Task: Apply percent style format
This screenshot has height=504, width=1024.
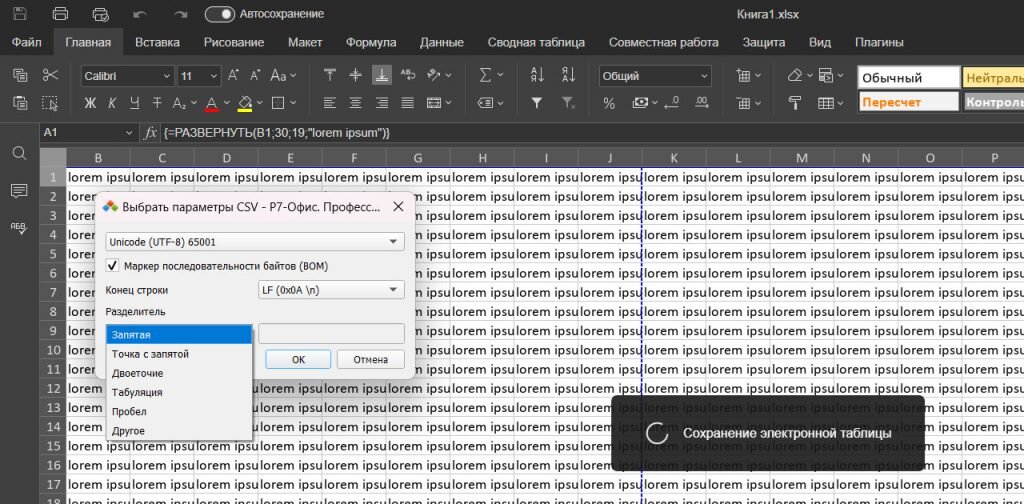Action: coord(609,103)
